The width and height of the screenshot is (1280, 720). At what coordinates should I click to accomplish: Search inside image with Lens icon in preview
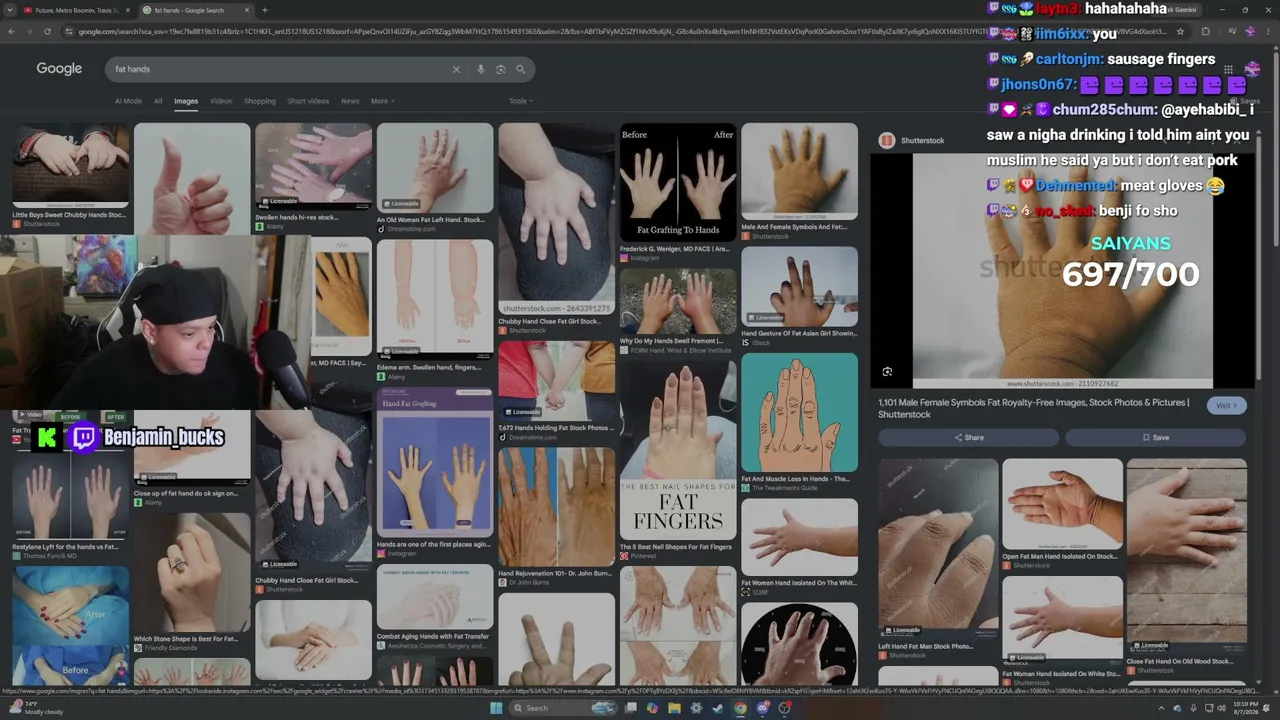click(887, 372)
